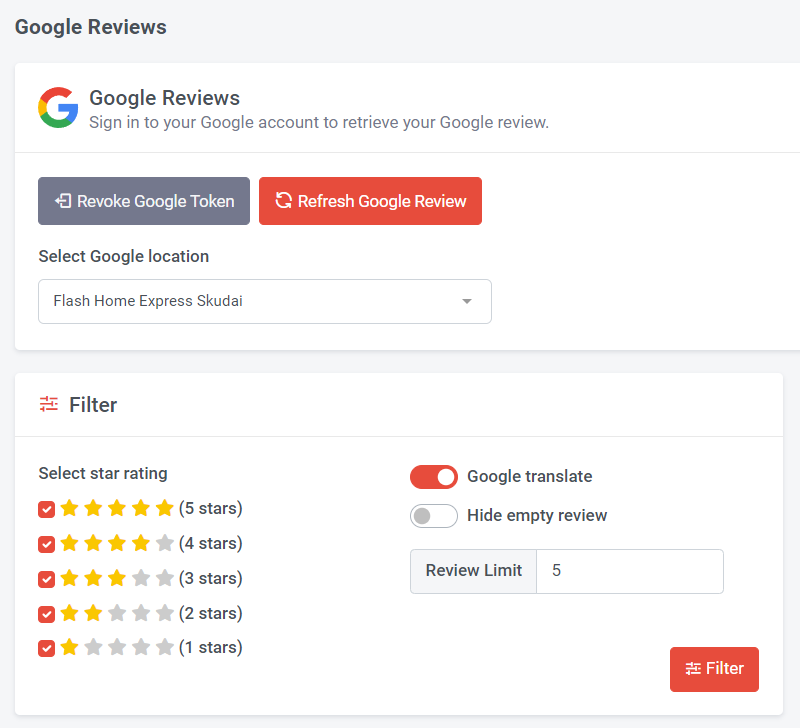Apply filters with the red Filter button

714,669
